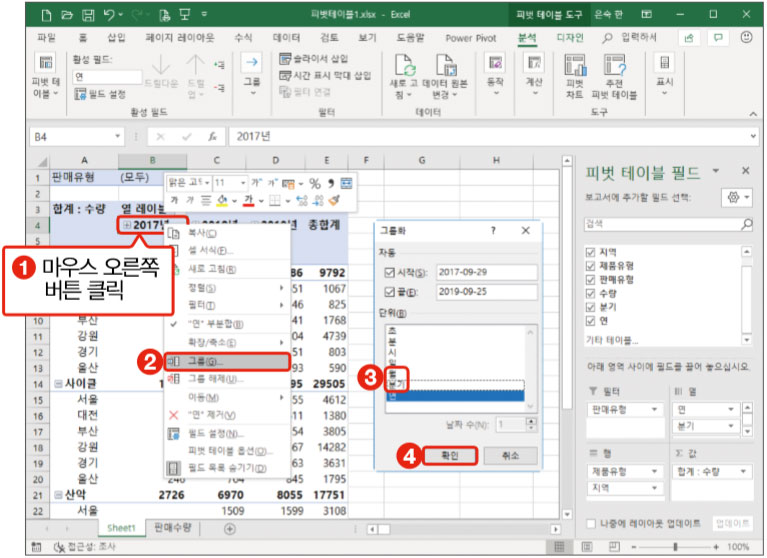Open the 판매유형 filter area dropdown
The height and width of the screenshot is (558, 767).
[654, 409]
